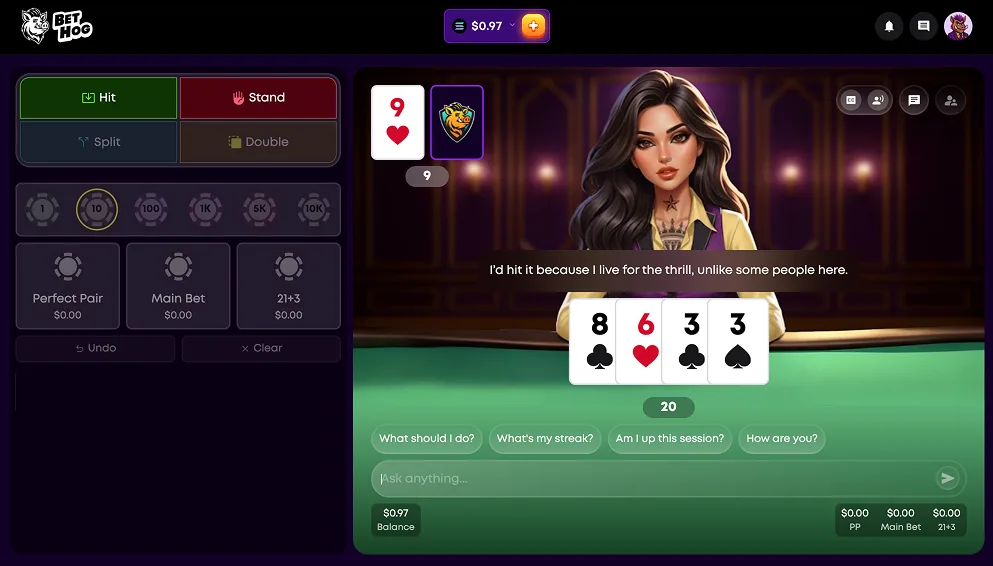The image size is (993, 566).
Task: Place chip on 21+3 side bet
Action: click(x=289, y=286)
